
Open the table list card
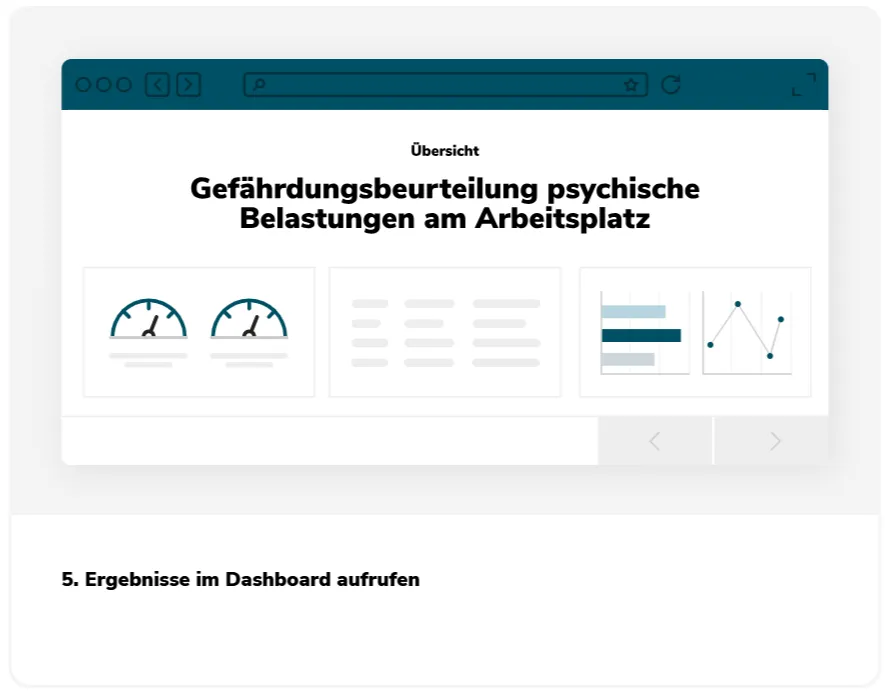tap(445, 332)
